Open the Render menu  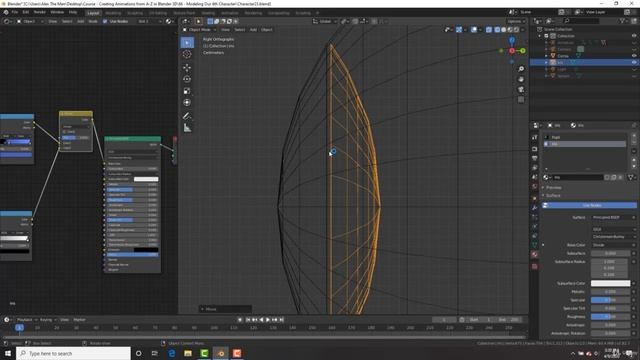[x=40, y=12]
